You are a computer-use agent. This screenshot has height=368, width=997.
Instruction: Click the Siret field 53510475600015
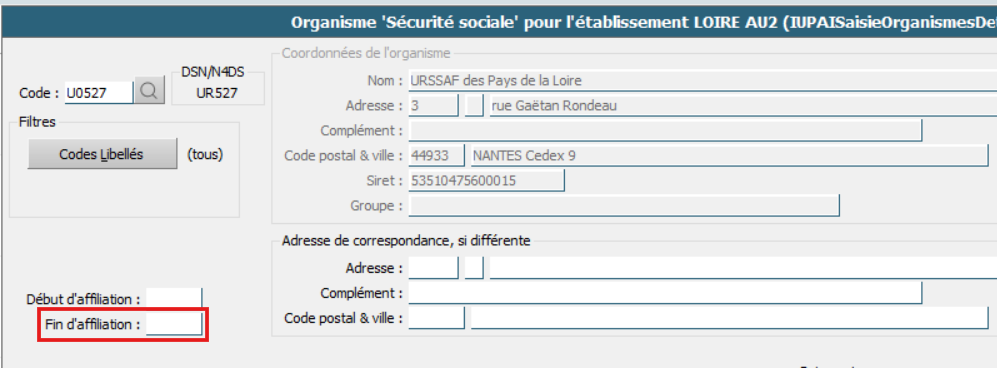tap(486, 181)
